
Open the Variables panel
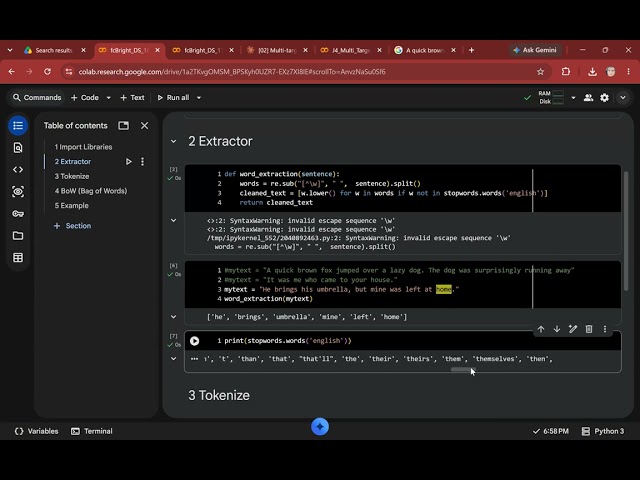point(36,431)
